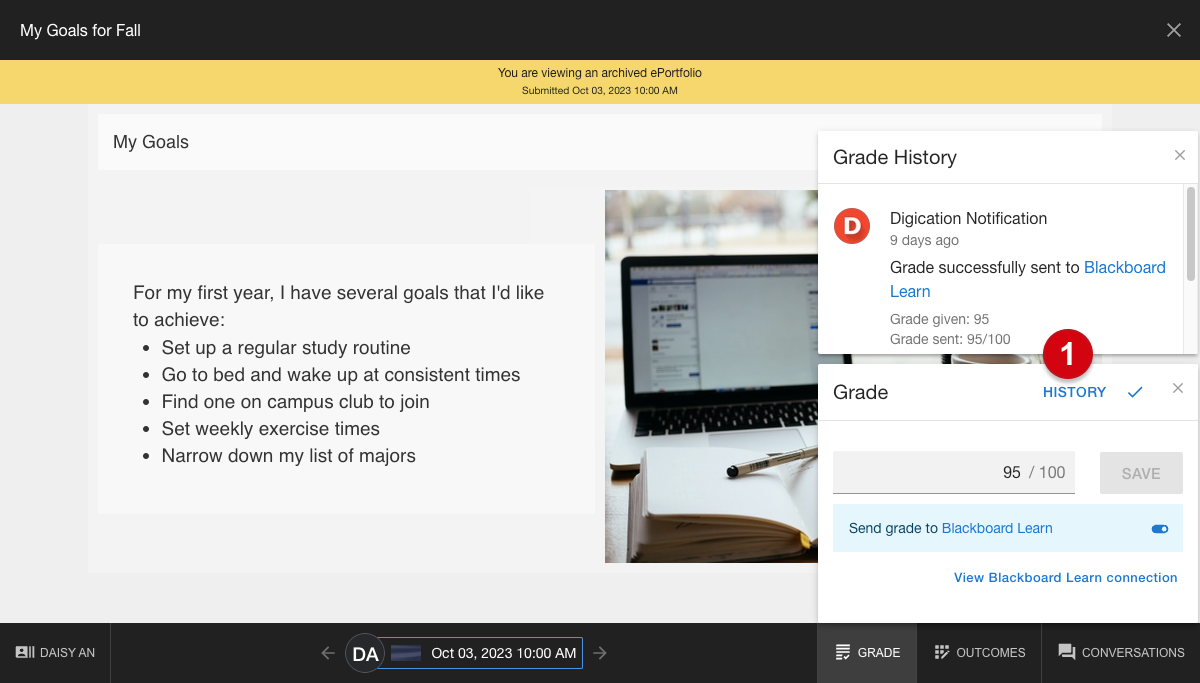
Task: Open Blackboard Learn link in Grade History
Action: [1028, 279]
